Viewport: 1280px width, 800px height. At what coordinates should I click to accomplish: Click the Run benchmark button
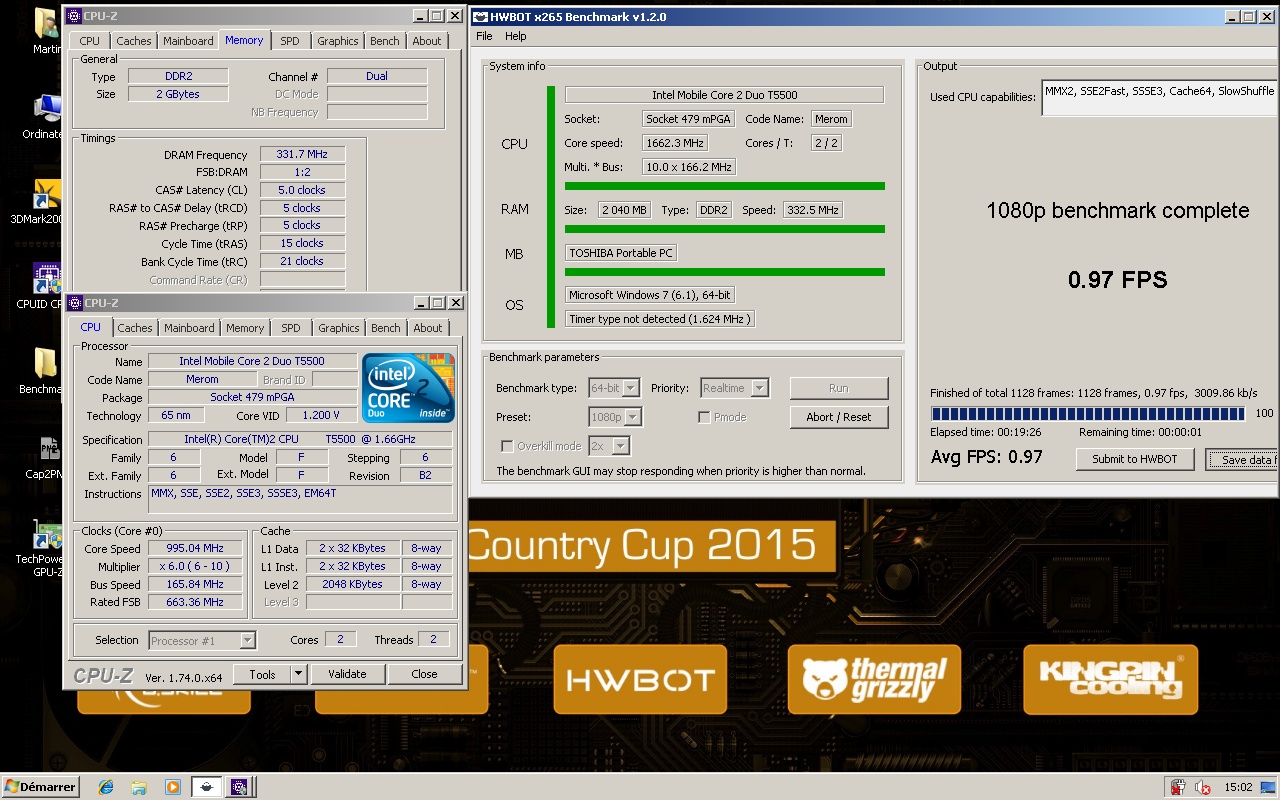pyautogui.click(x=839, y=388)
